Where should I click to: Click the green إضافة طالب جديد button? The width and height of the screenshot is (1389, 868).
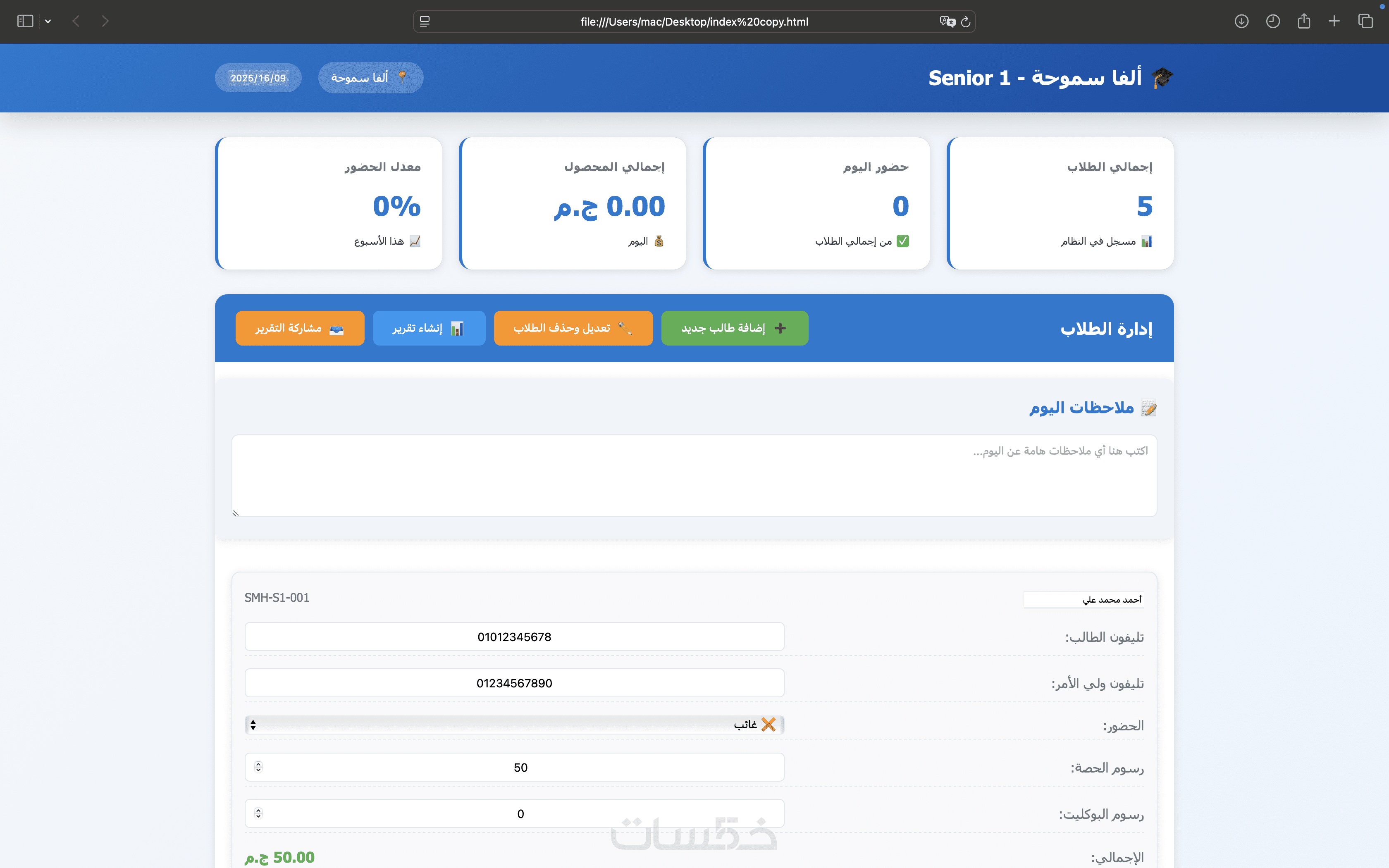(x=734, y=328)
